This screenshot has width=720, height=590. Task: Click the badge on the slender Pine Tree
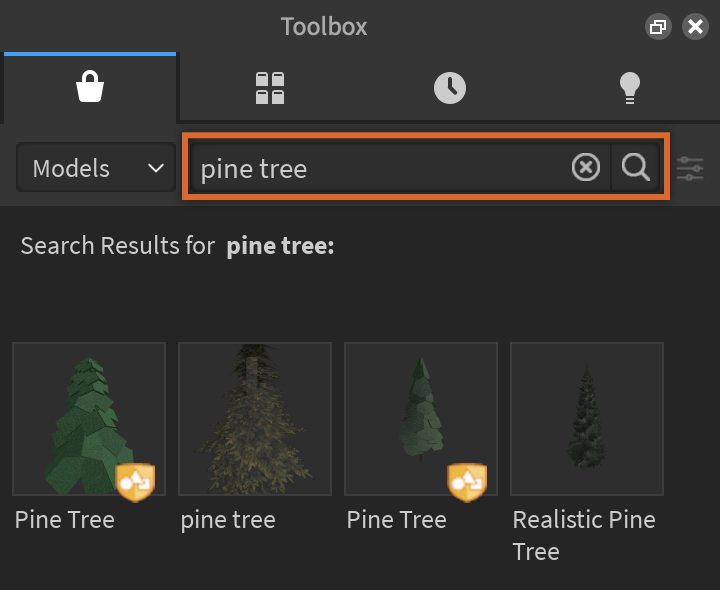466,482
